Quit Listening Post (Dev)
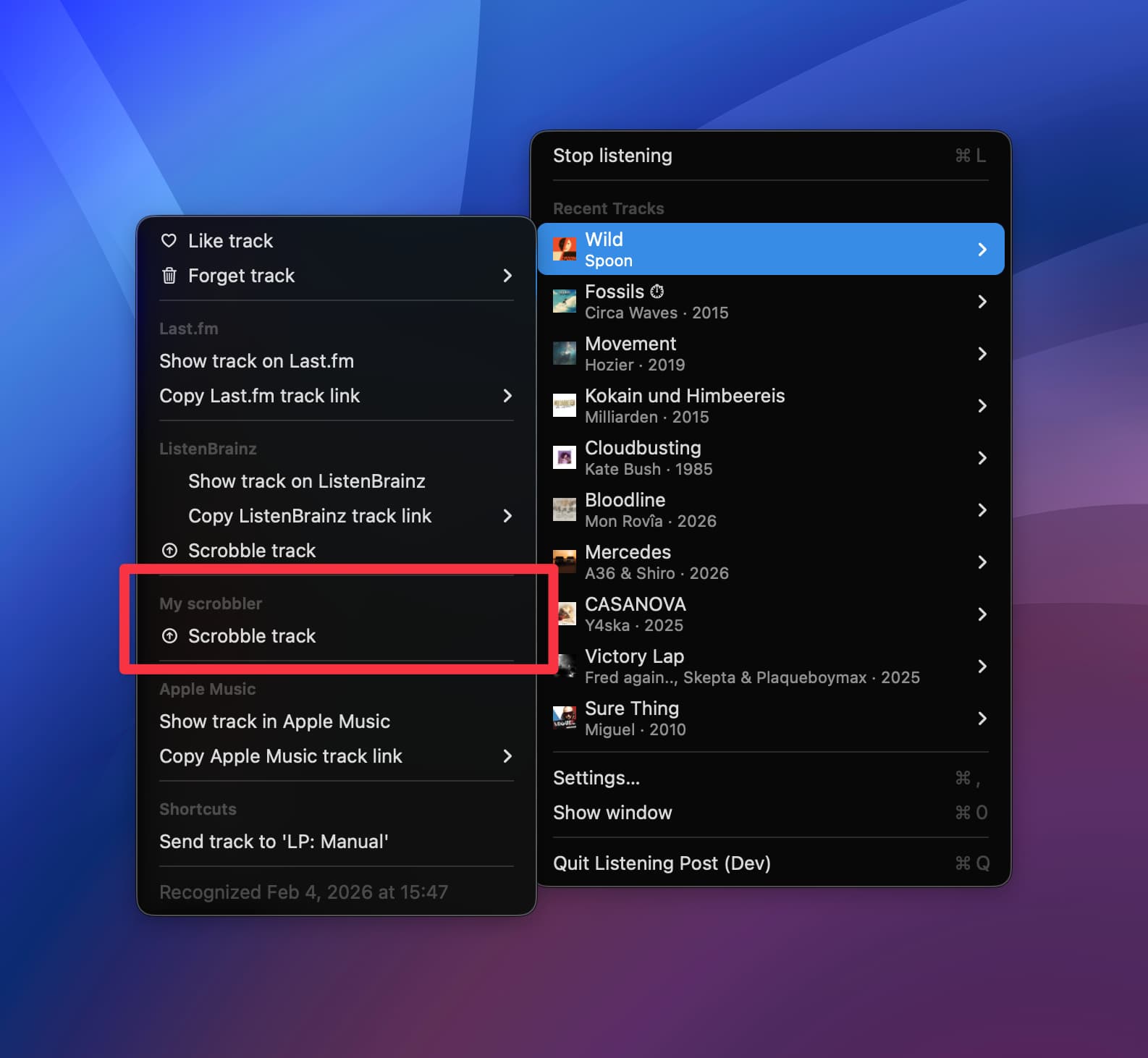Viewport: 1148px width, 1058px height. tap(662, 863)
